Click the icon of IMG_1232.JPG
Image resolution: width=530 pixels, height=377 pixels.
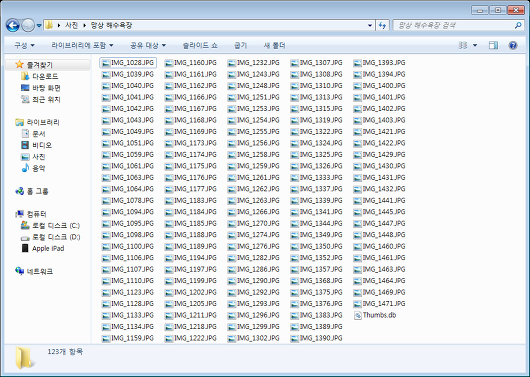point(232,63)
